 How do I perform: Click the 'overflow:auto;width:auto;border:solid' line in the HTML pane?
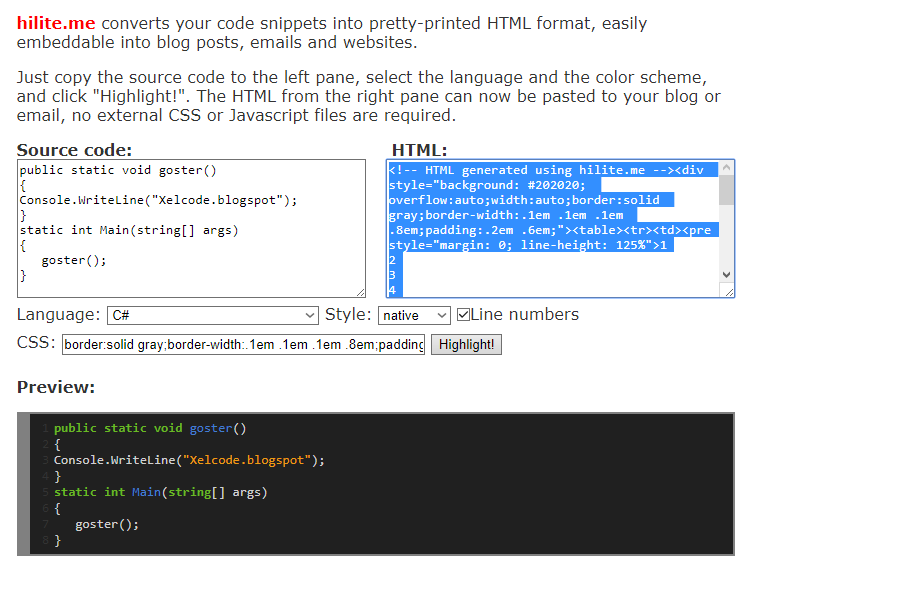click(524, 200)
